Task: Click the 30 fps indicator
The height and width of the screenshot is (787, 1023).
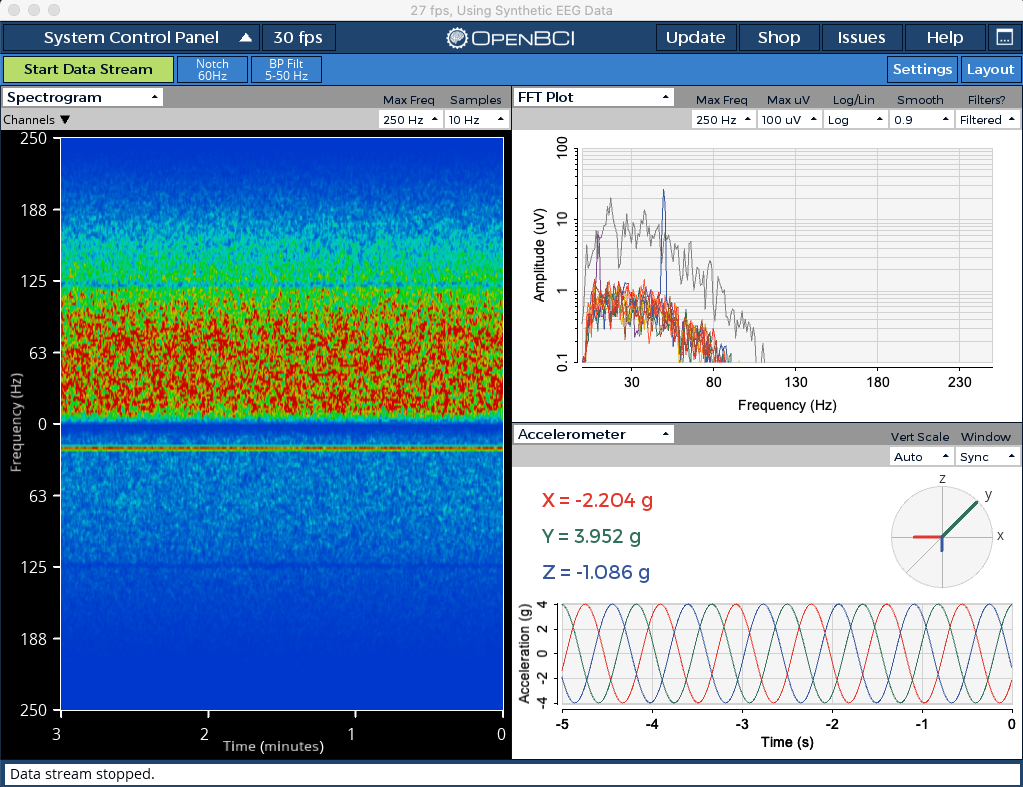Action: point(298,36)
